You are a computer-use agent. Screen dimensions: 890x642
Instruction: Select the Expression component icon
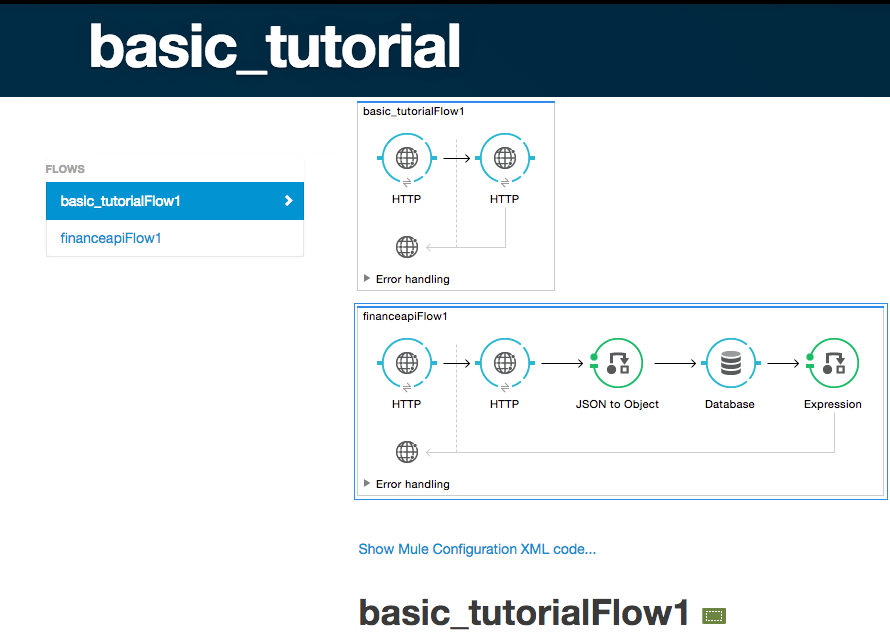click(833, 363)
